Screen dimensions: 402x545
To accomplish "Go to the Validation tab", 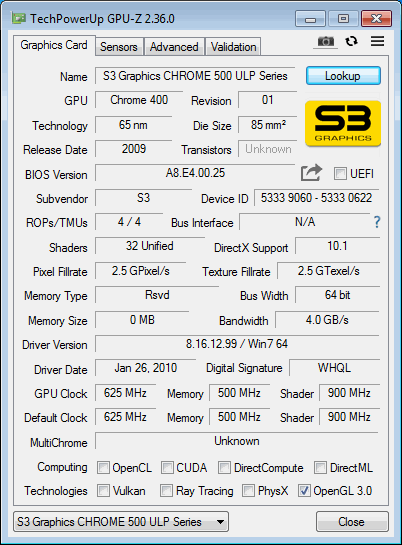I will [233, 47].
